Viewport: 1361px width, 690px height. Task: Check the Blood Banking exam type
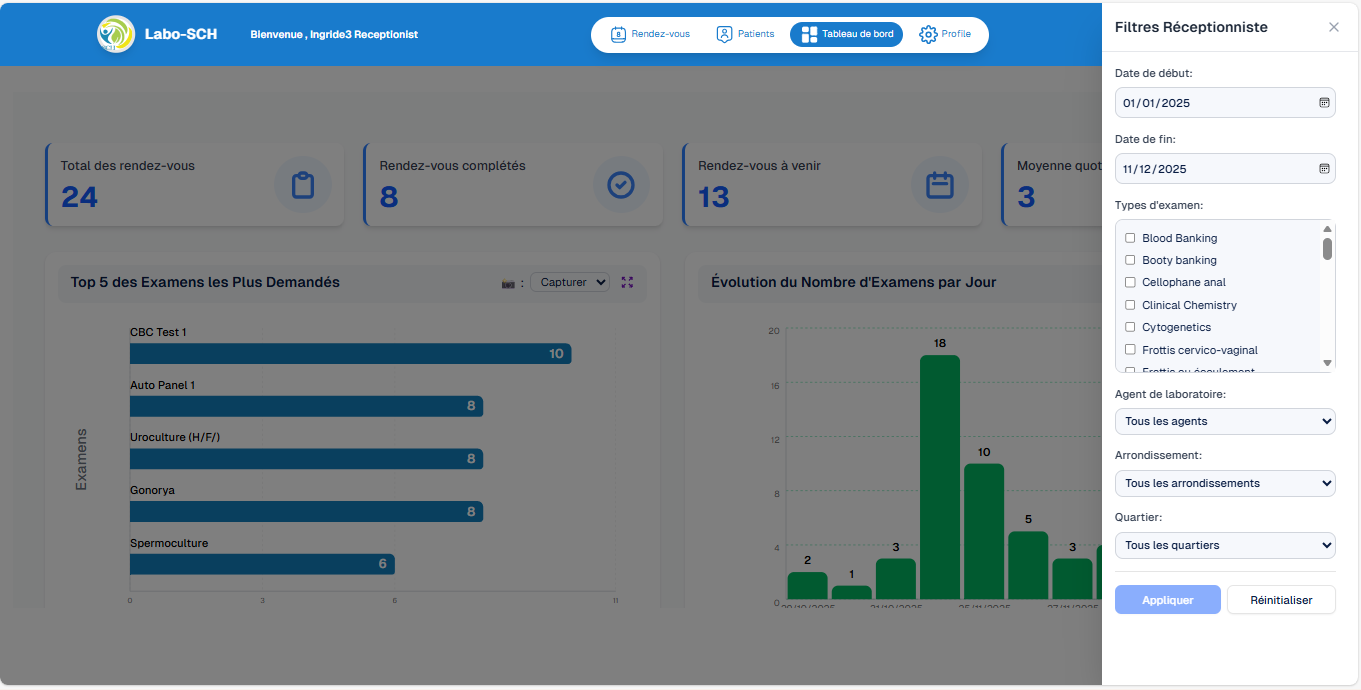[1130, 238]
